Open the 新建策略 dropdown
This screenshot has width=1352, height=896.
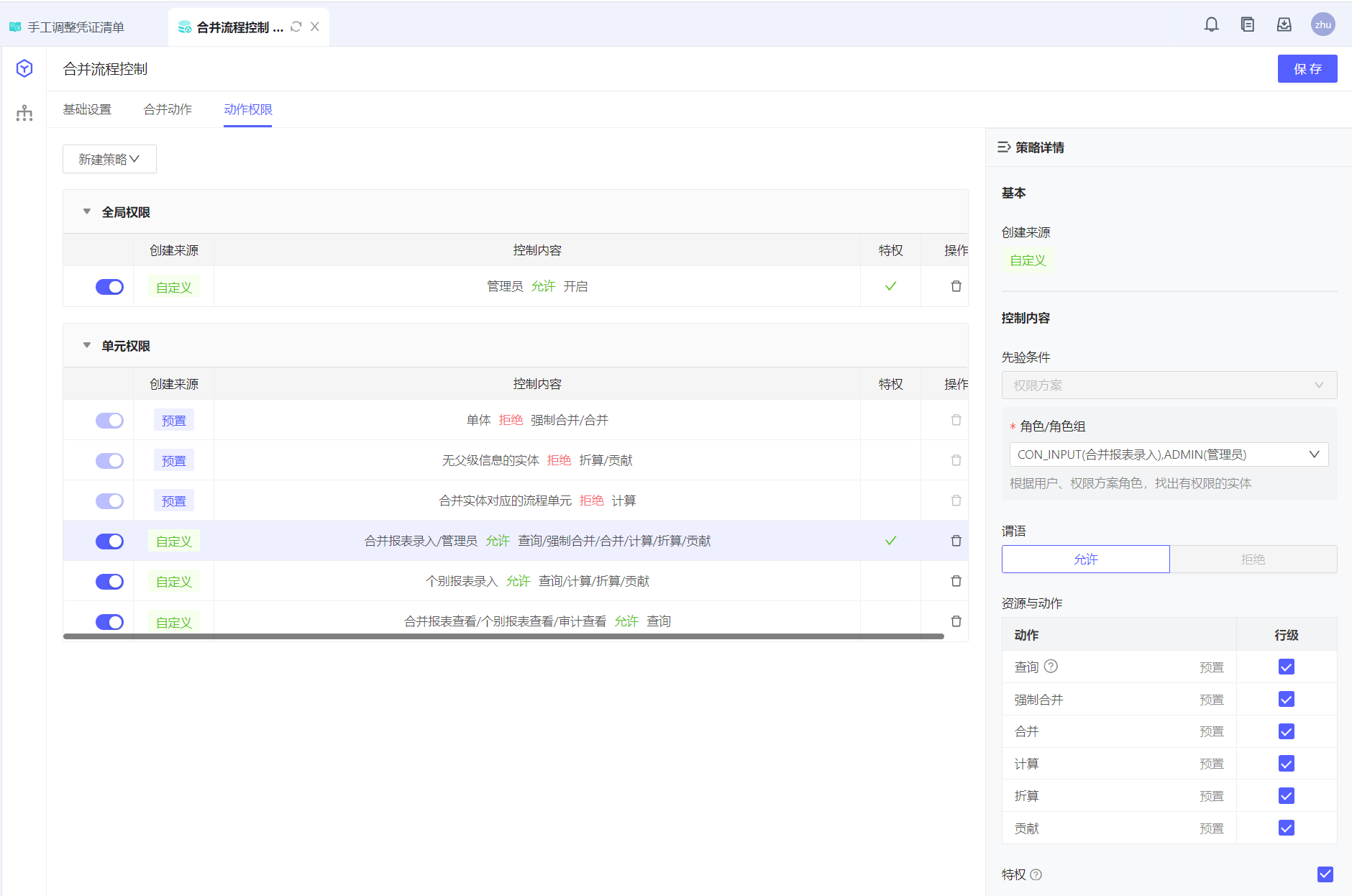click(109, 159)
